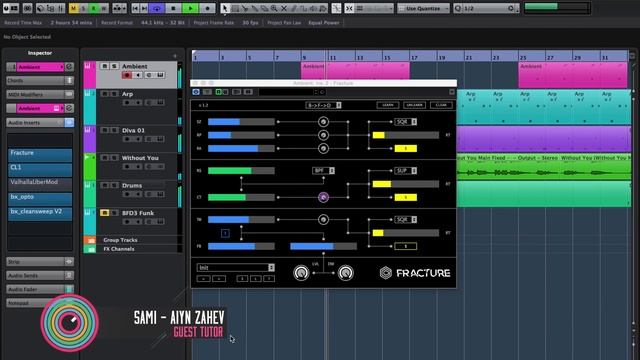Click the purple CT modulation knob
Image resolution: width=640 pixels, height=360 pixels.
click(x=323, y=198)
